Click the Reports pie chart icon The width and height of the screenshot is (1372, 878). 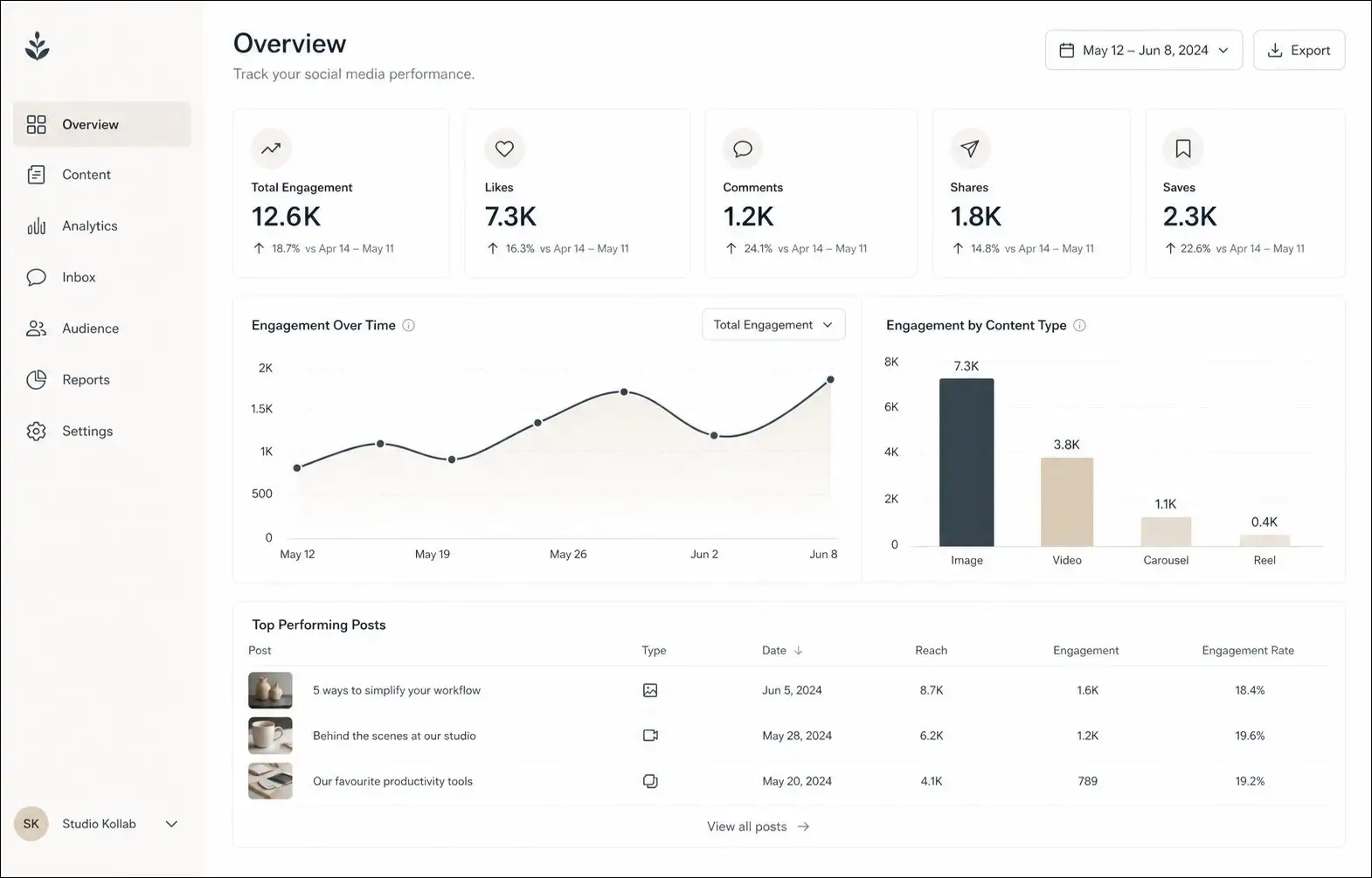[x=36, y=379]
